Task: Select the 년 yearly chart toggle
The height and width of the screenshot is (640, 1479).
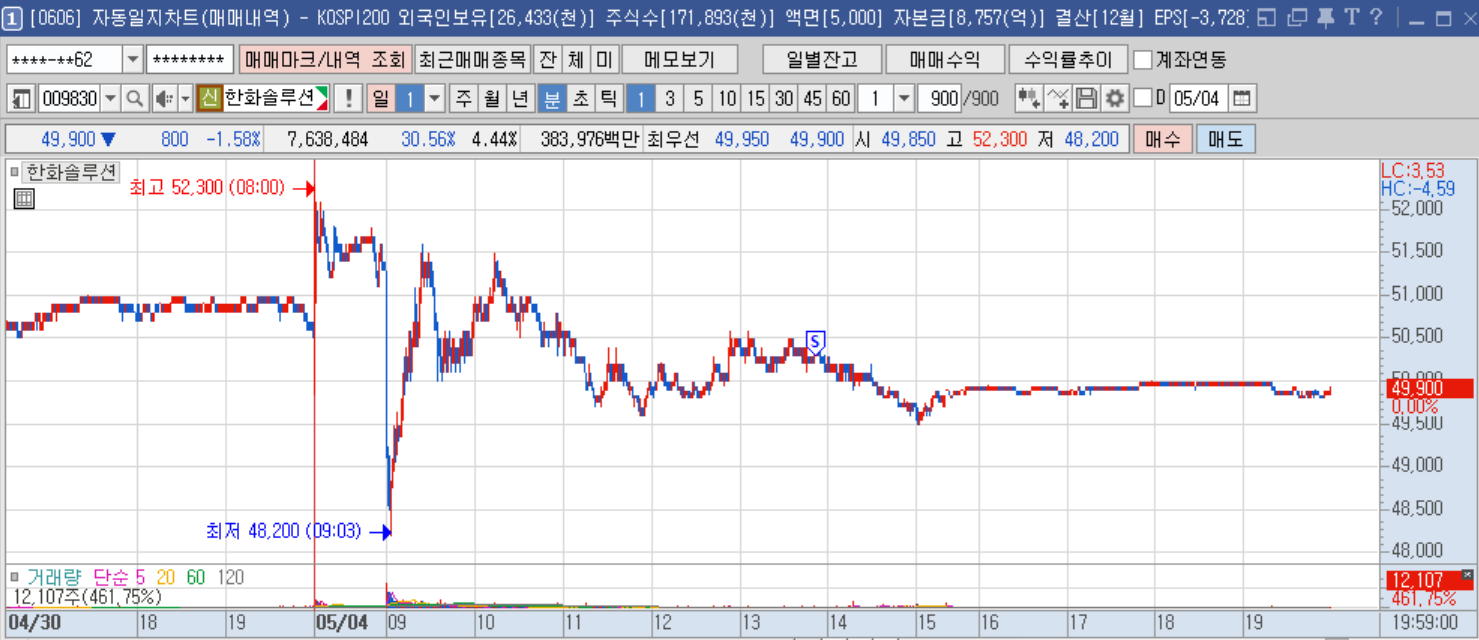Action: pos(520,99)
